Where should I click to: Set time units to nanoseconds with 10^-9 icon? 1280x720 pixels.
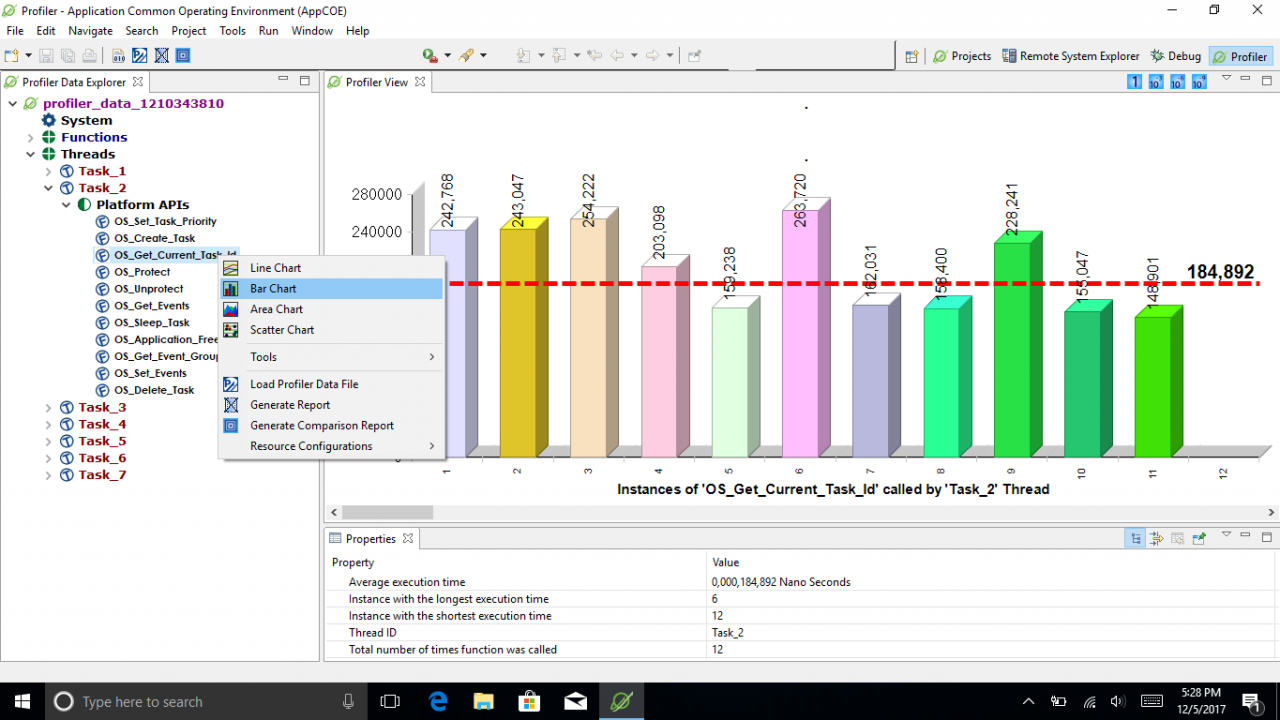pos(1199,81)
